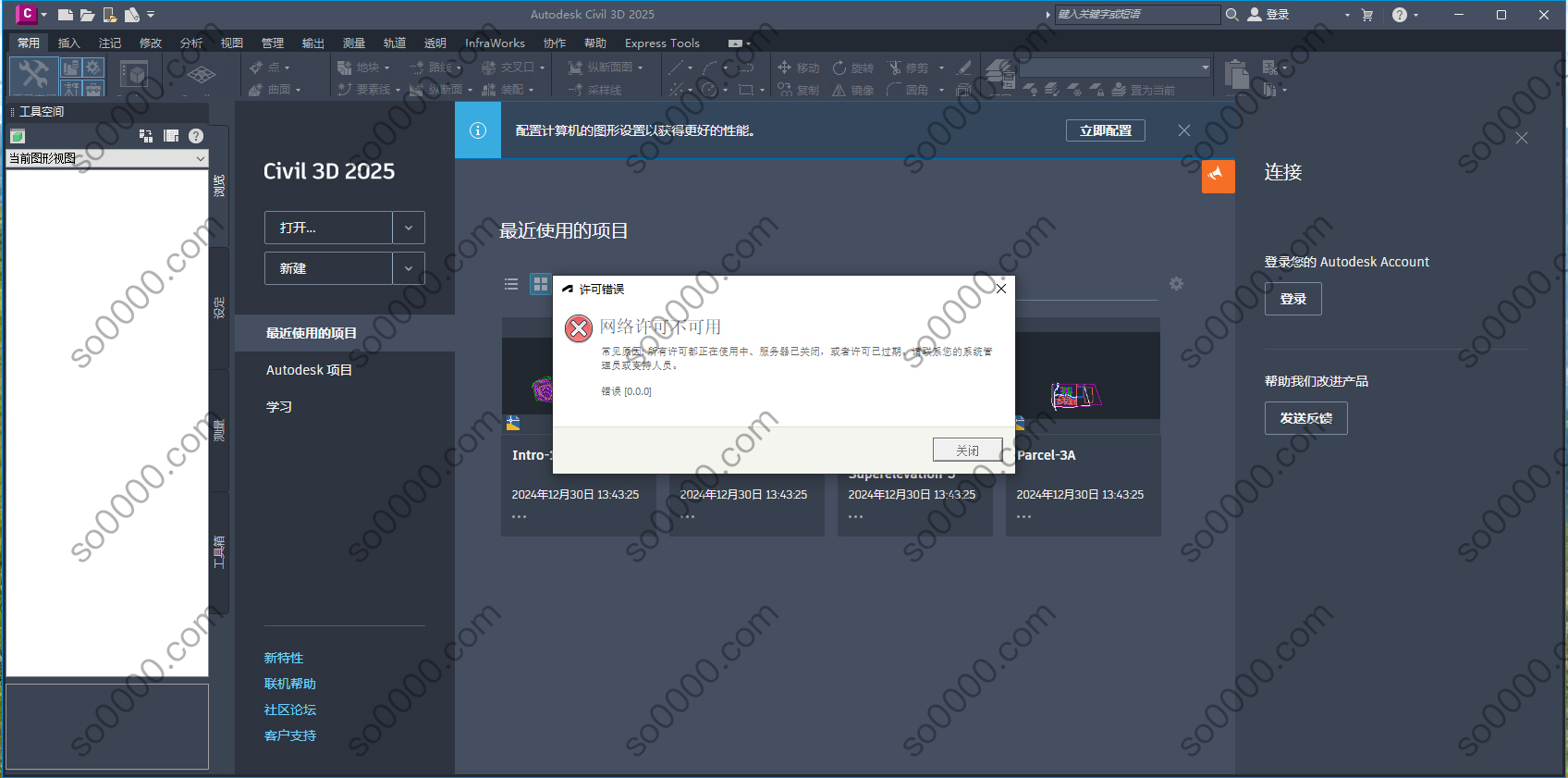The height and width of the screenshot is (778, 1568).
Task: Switch recent projects to grid view
Action: coord(541,284)
